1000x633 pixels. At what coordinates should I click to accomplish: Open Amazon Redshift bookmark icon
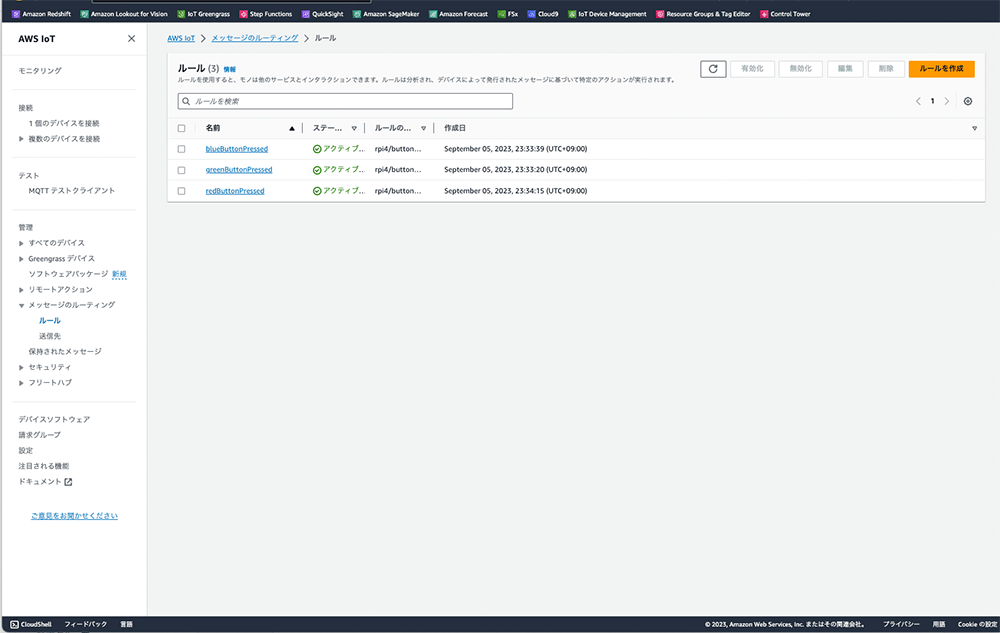click(x=16, y=14)
